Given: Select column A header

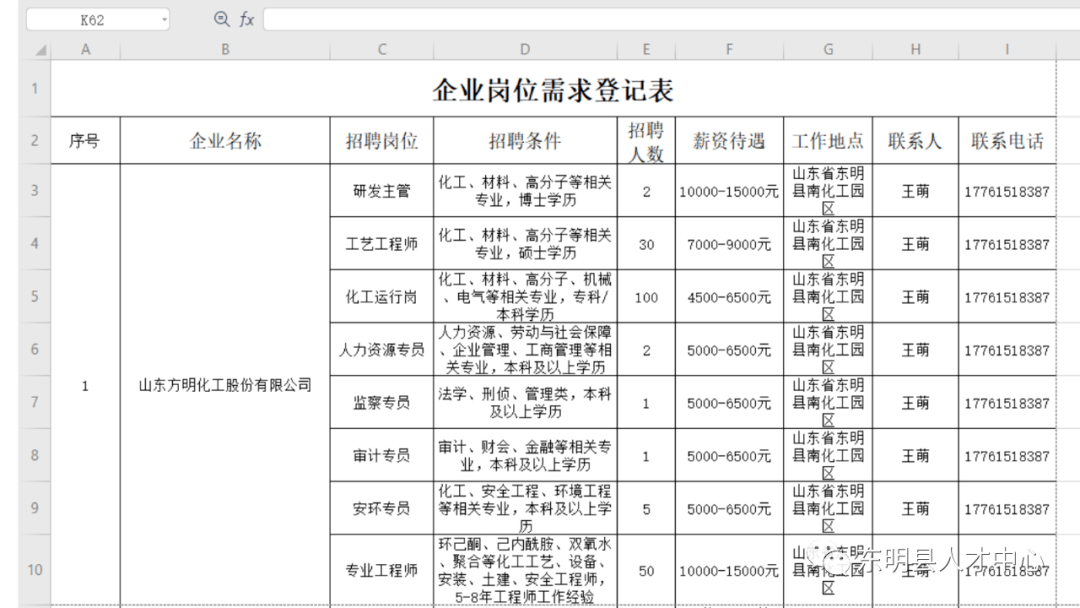Looking at the screenshot, I should [x=85, y=47].
